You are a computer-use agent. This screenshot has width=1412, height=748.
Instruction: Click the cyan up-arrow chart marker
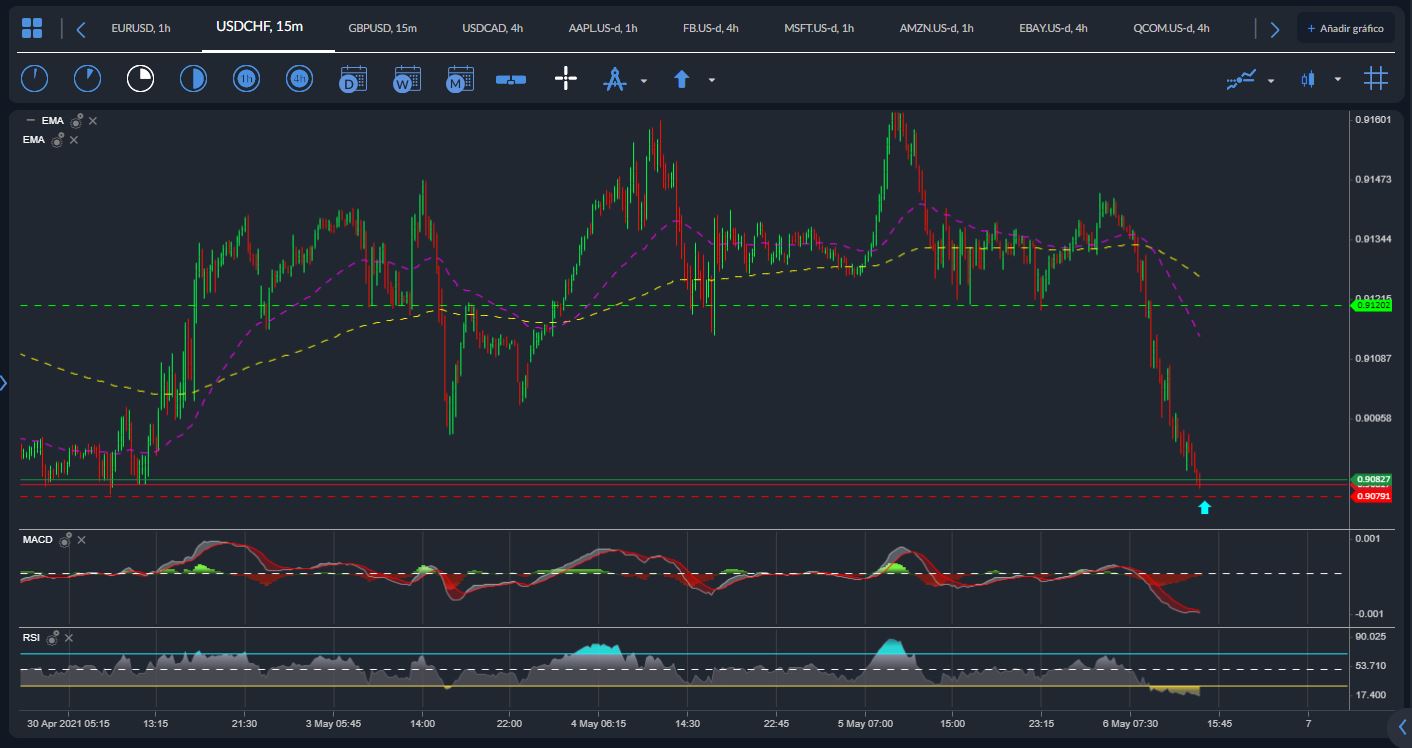coord(1204,508)
